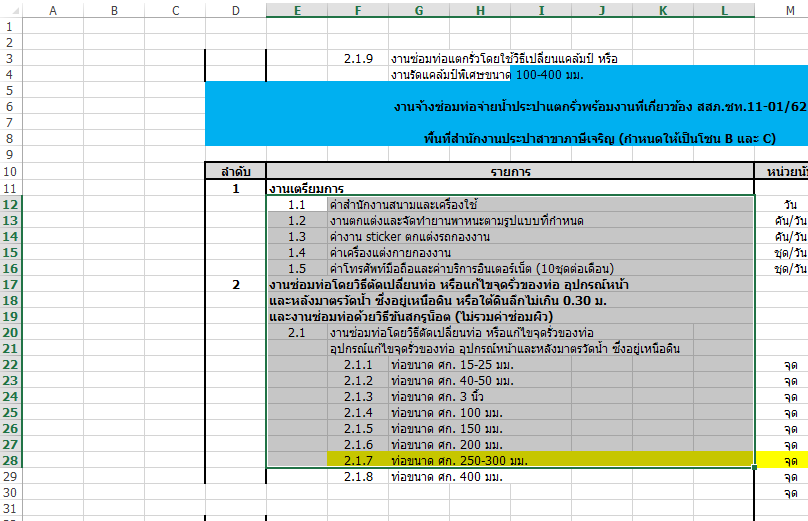Screen dimensions: 808x521
Task: Select column G header
Action: point(419,10)
